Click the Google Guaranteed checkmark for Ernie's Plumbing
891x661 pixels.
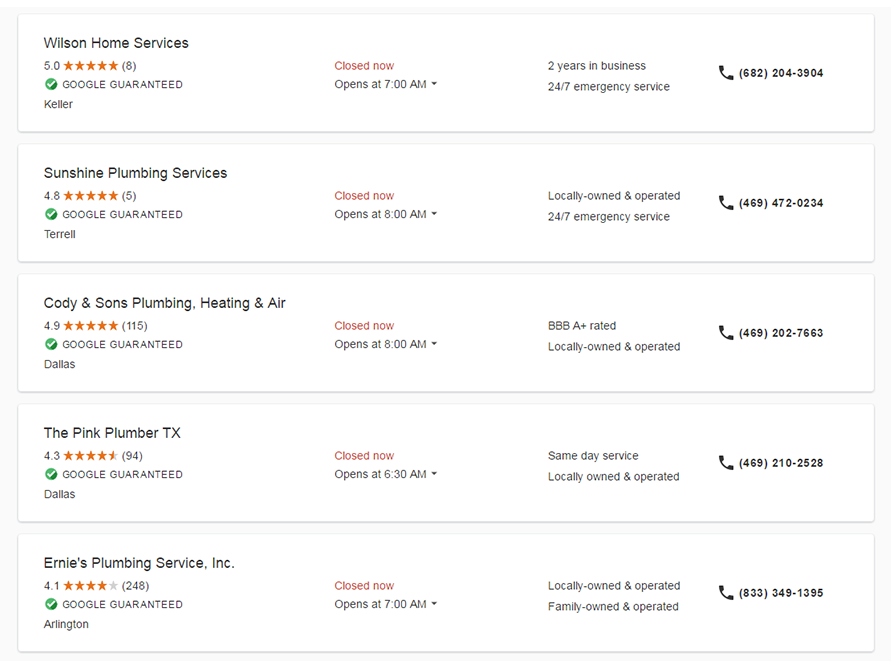(x=51, y=604)
